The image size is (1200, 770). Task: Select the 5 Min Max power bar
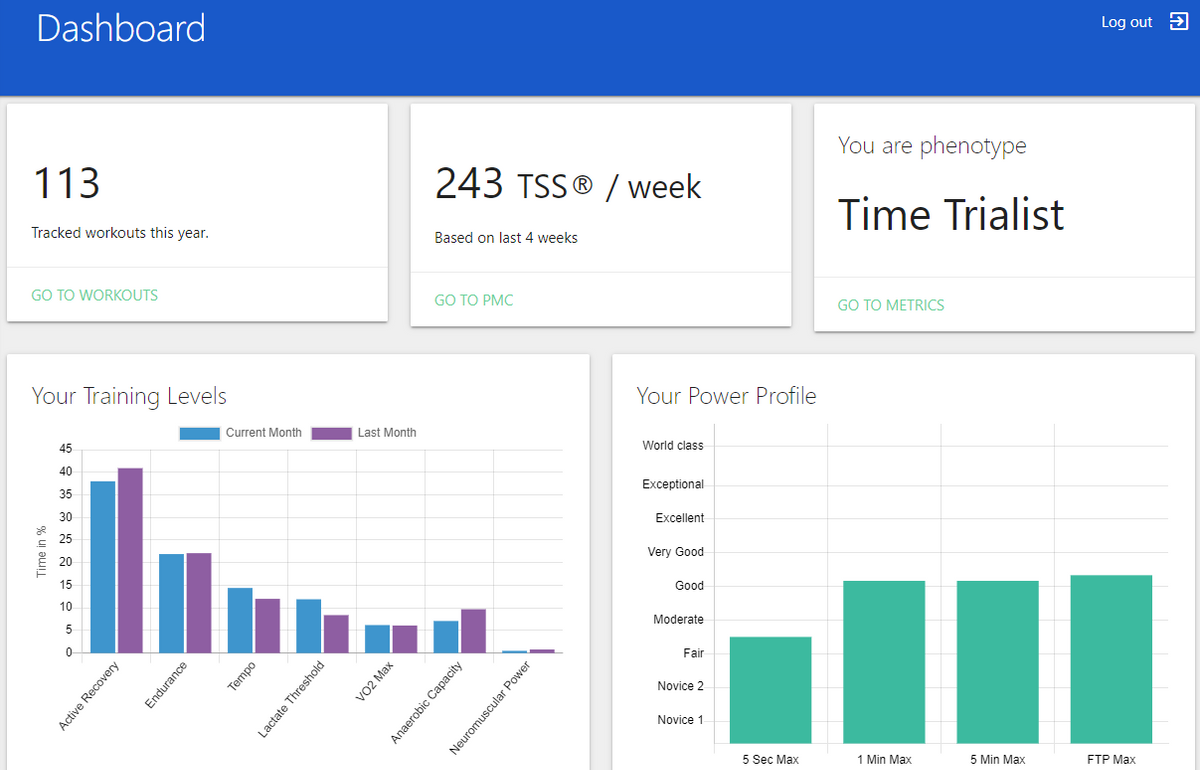click(x=997, y=662)
